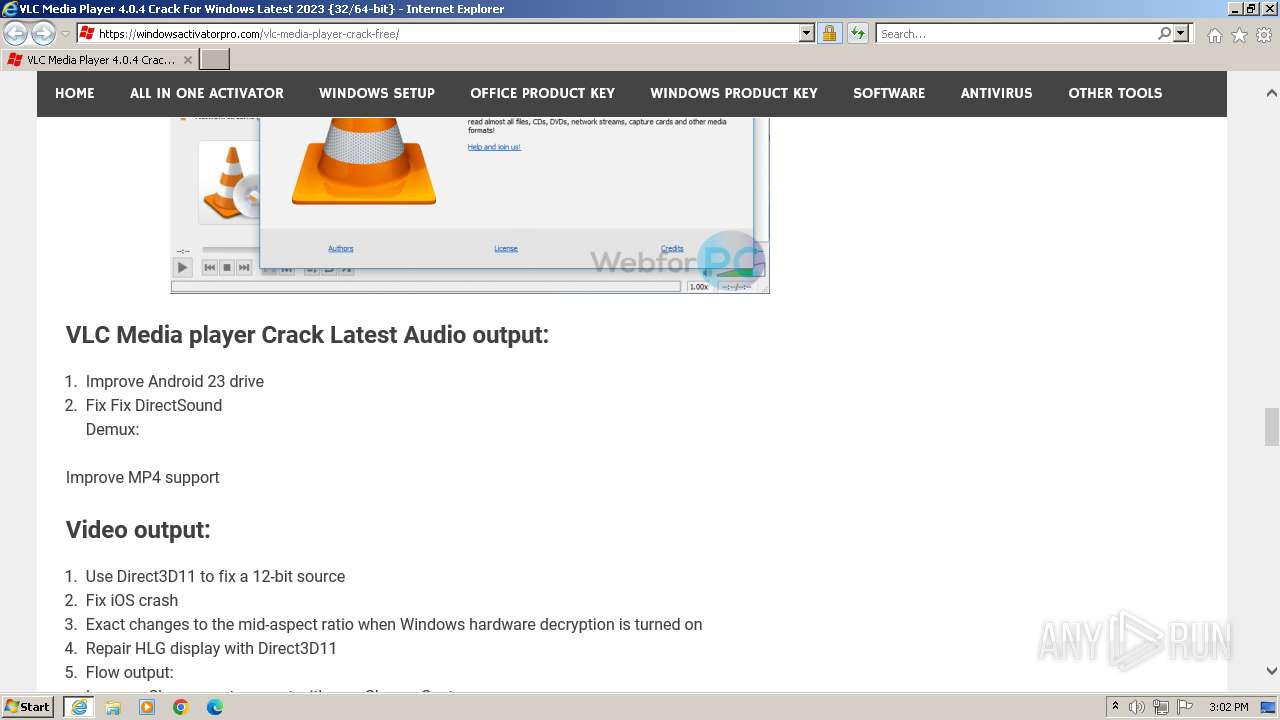Click the mid-aspect ratio changes list item
Viewport: 1280px width, 720px height.
point(394,624)
